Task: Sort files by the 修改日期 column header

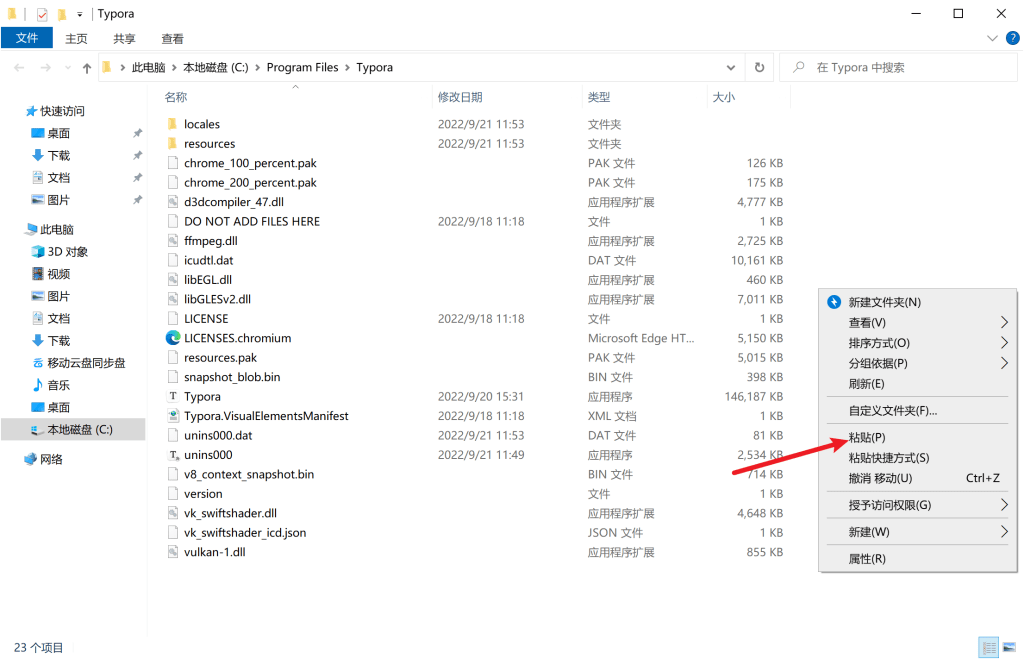Action: [460, 97]
